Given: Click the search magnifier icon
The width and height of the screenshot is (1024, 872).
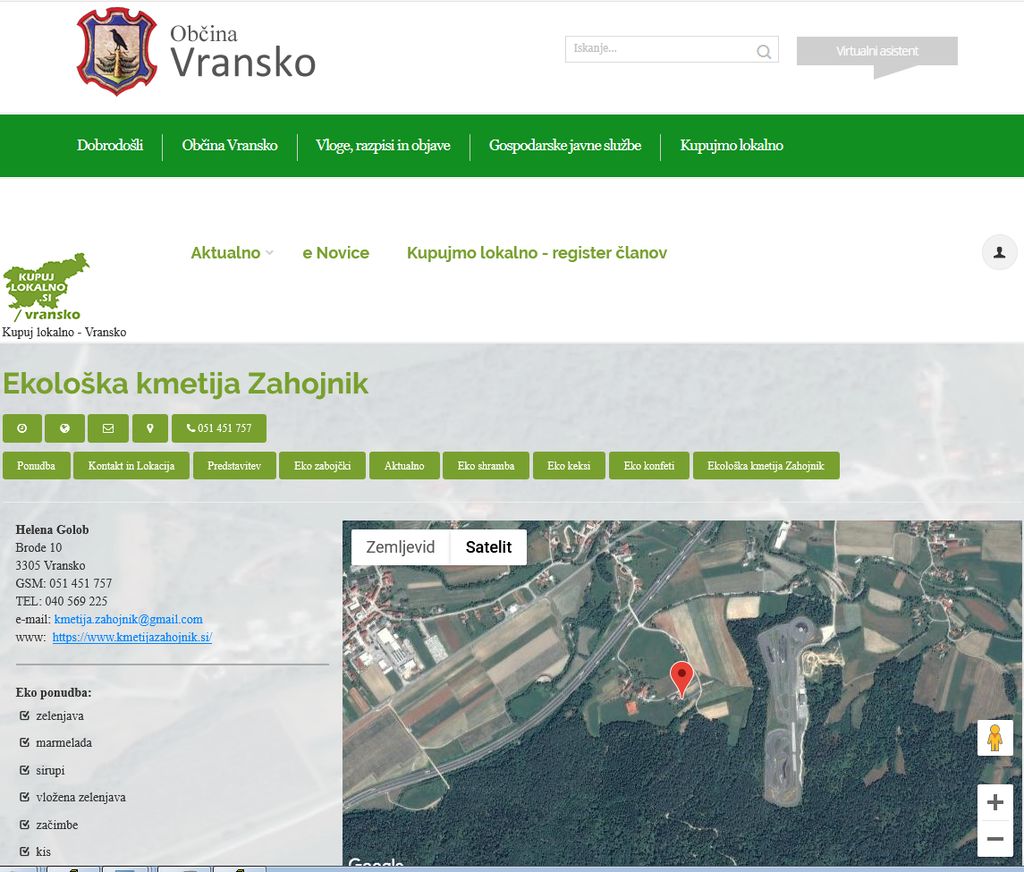Looking at the screenshot, I should 763,51.
